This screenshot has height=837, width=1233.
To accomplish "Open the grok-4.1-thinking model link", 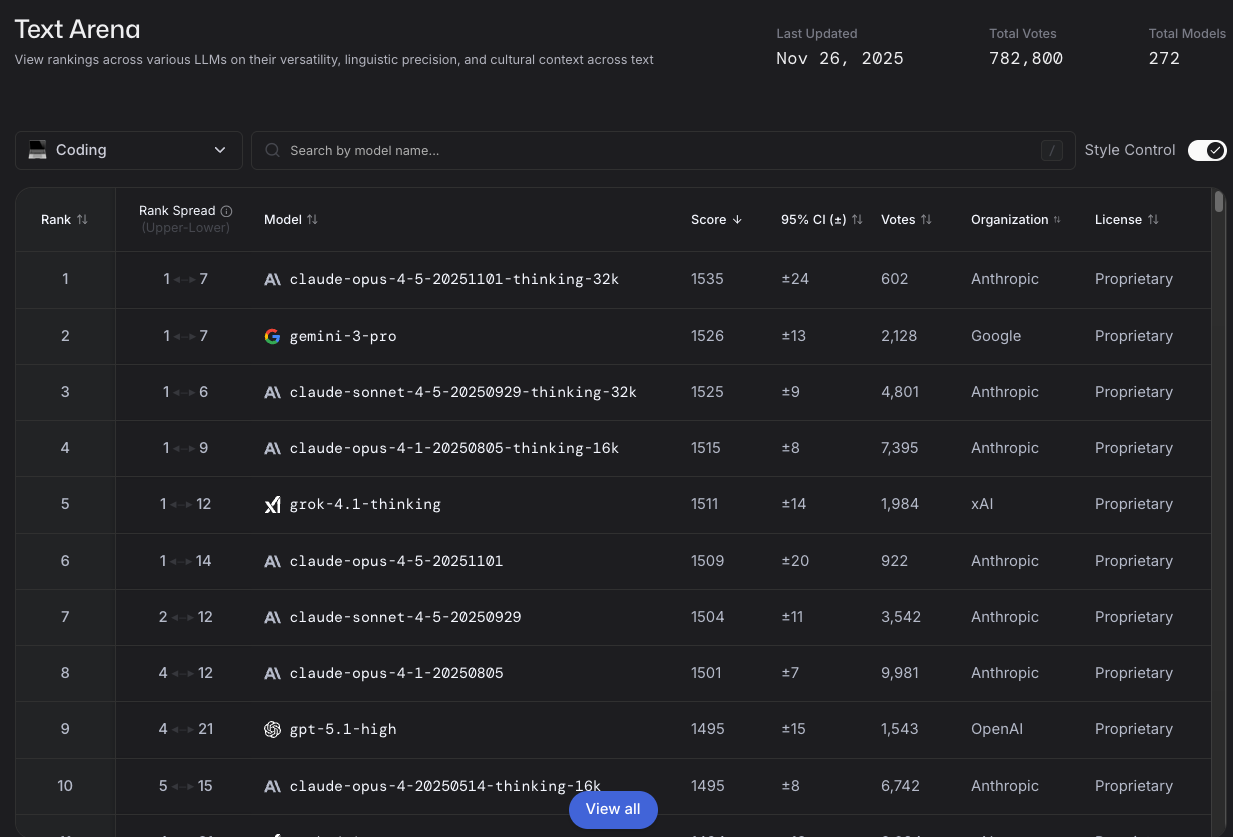I will coord(365,504).
